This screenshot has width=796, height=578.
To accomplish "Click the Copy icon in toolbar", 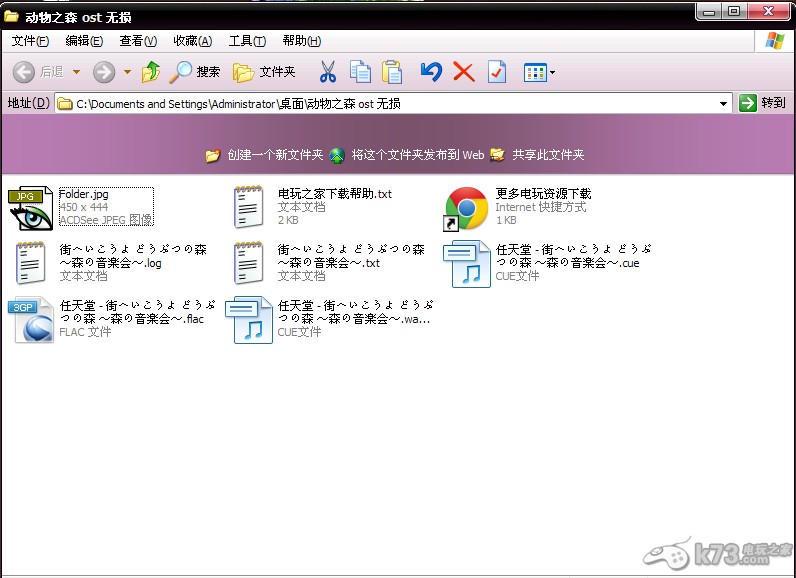I will tap(360, 72).
